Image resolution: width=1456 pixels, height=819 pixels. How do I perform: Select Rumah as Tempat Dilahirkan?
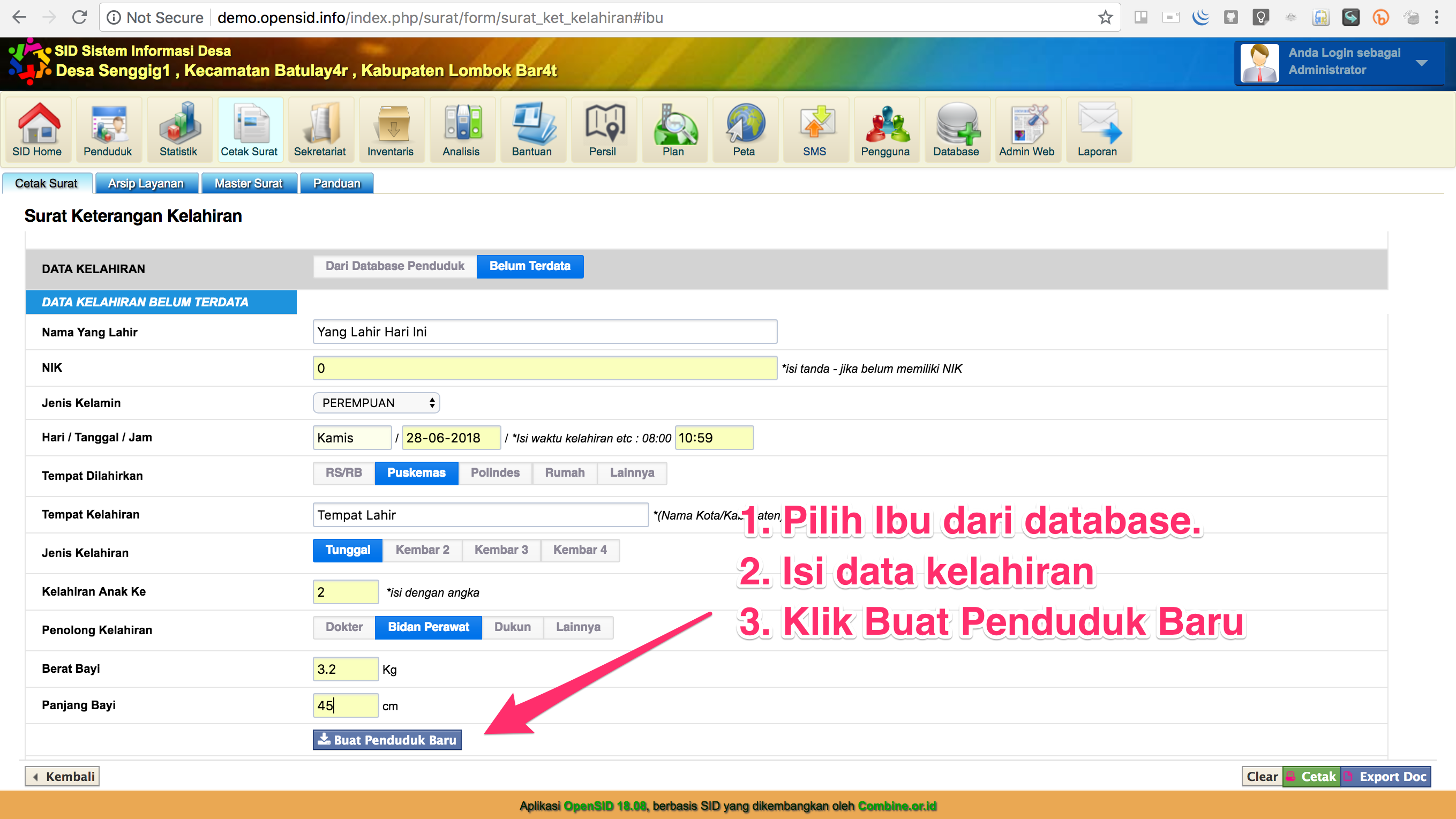(x=565, y=473)
